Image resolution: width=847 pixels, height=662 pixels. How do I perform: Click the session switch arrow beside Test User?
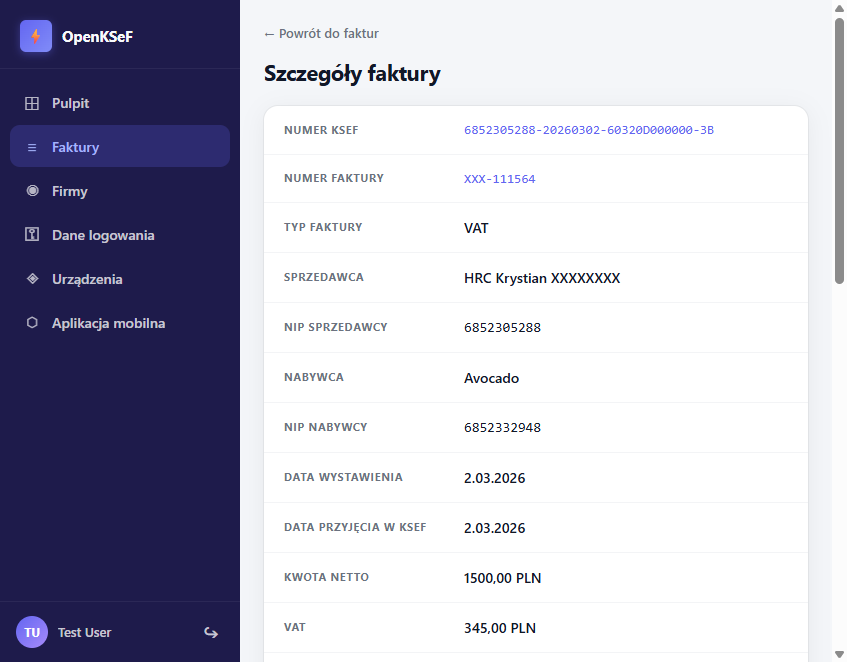(211, 632)
